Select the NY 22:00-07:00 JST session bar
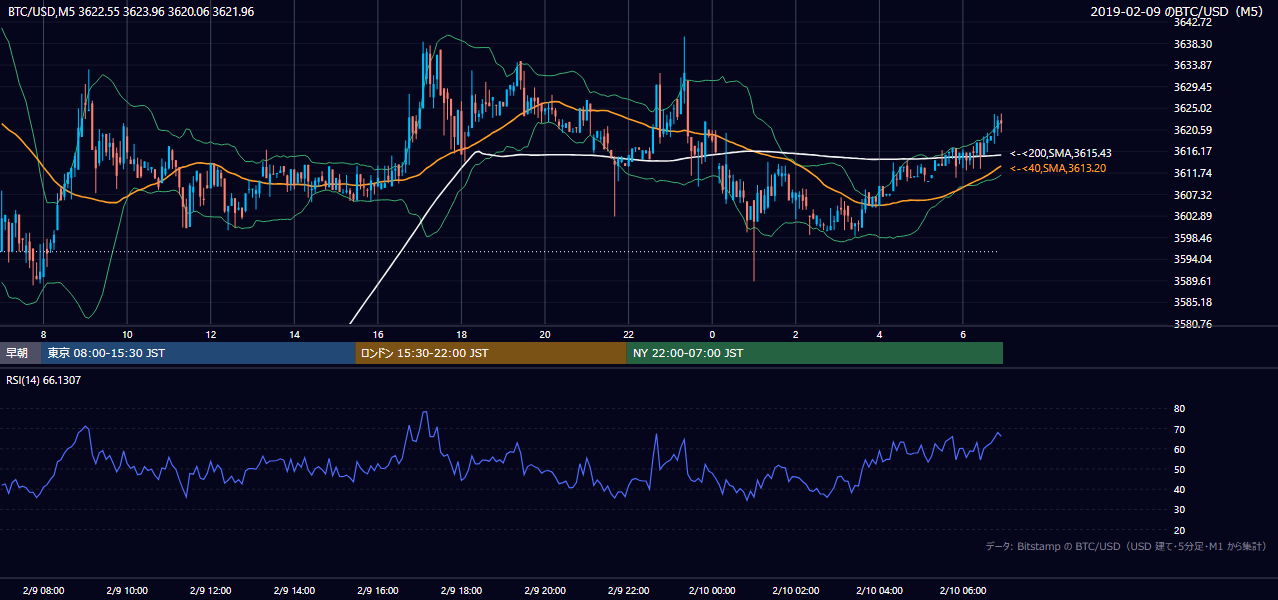 coord(814,353)
